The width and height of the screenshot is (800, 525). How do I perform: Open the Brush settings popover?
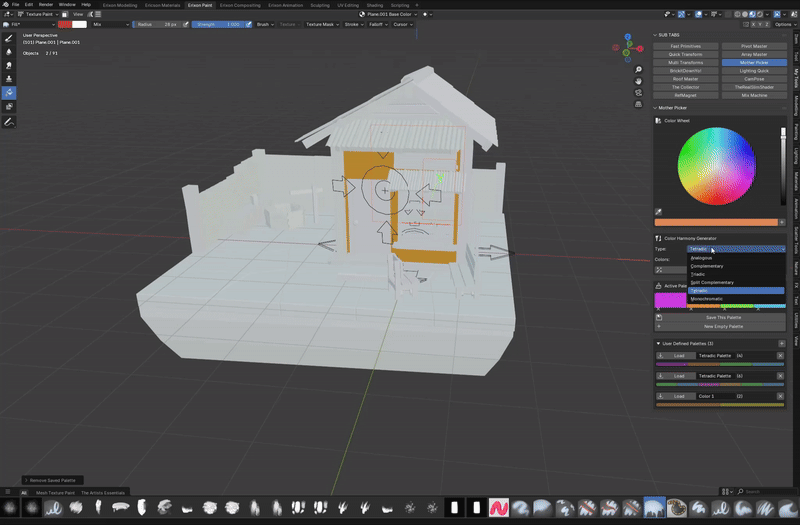click(265, 24)
